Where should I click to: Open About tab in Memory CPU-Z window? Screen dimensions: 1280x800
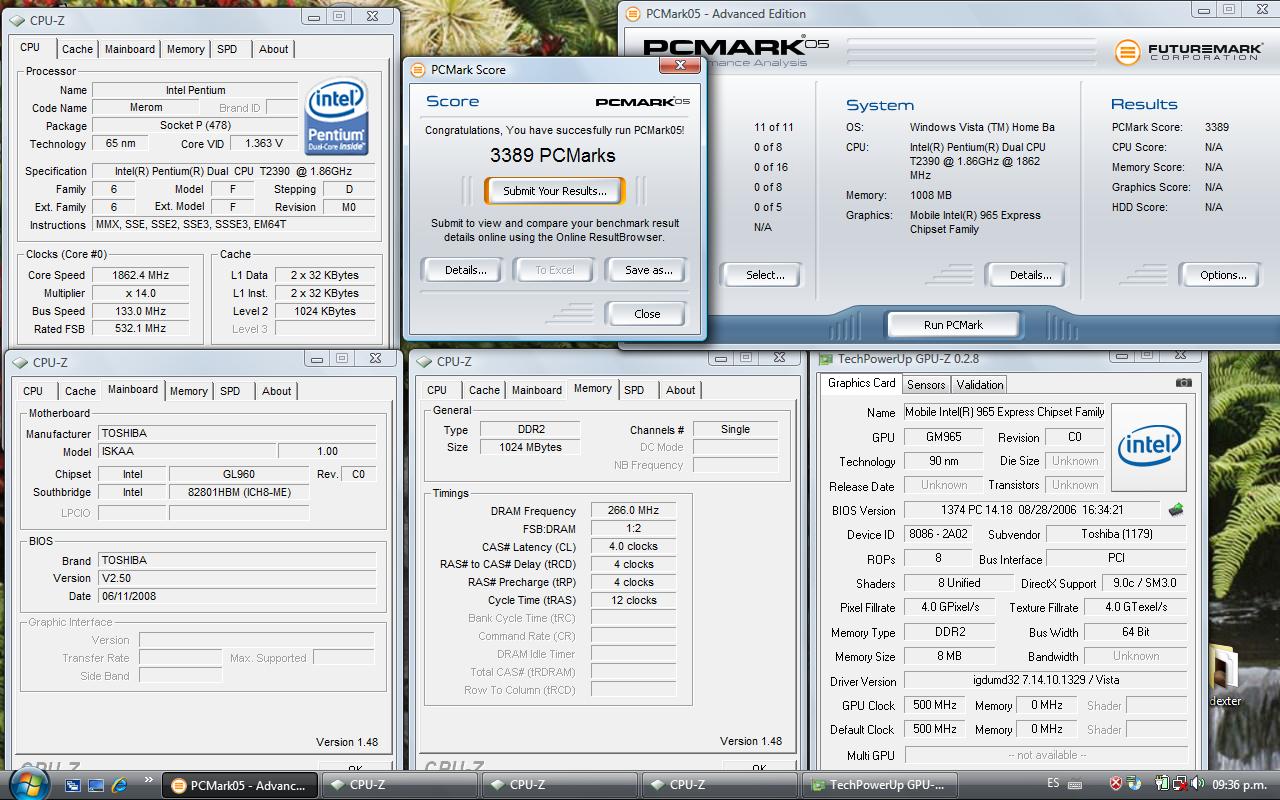point(680,390)
